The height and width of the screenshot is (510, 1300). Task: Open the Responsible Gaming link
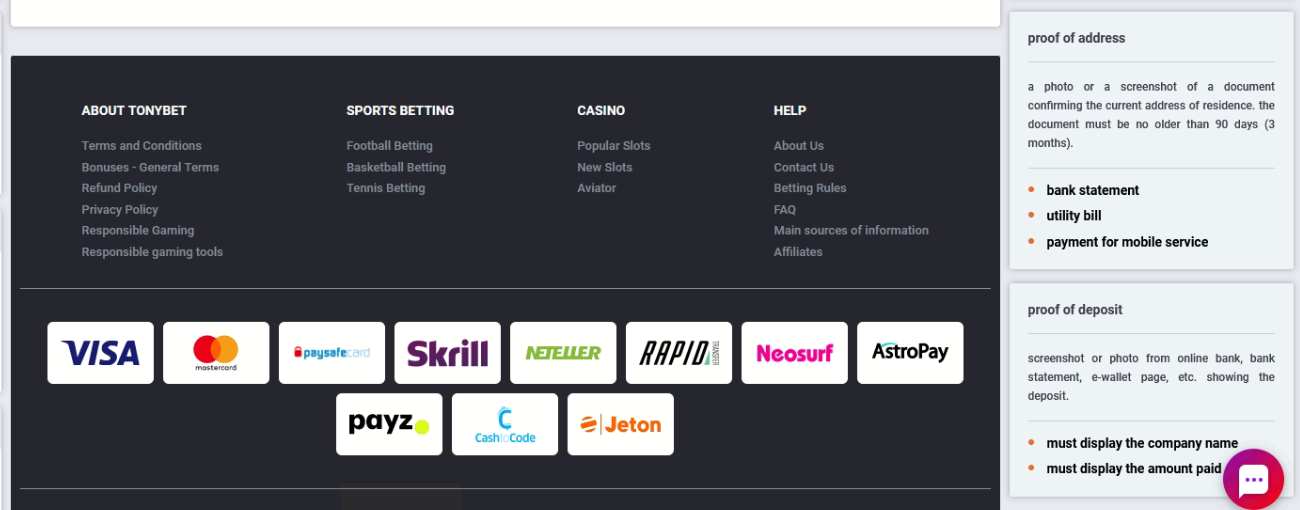pos(137,230)
